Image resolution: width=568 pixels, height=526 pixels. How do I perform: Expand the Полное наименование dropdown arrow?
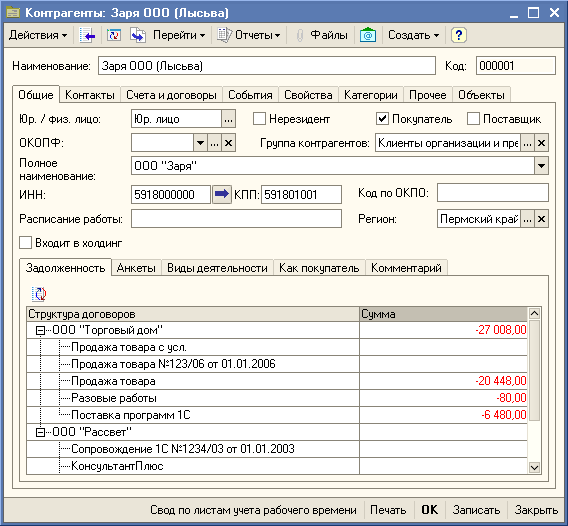pyautogui.click(x=542, y=166)
